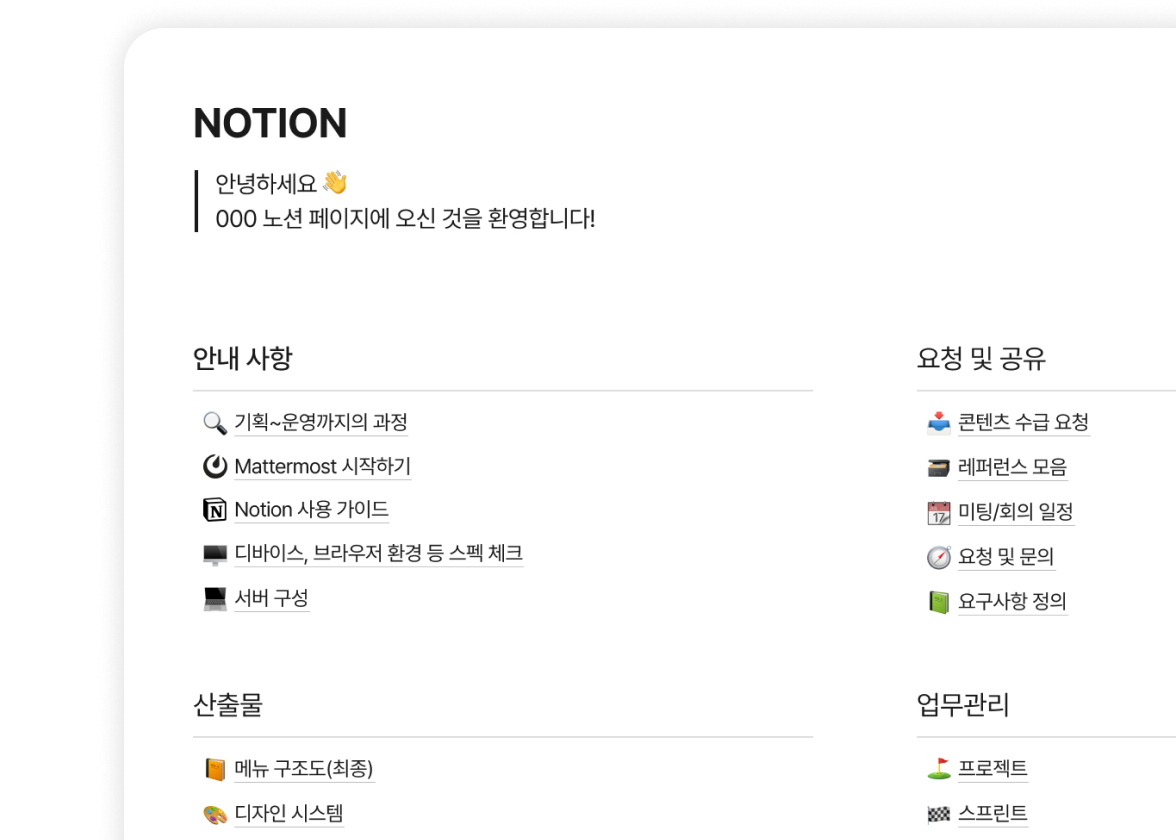Open the 요구사항 정의 page link
The height and width of the screenshot is (840, 1176).
[x=1012, y=602]
